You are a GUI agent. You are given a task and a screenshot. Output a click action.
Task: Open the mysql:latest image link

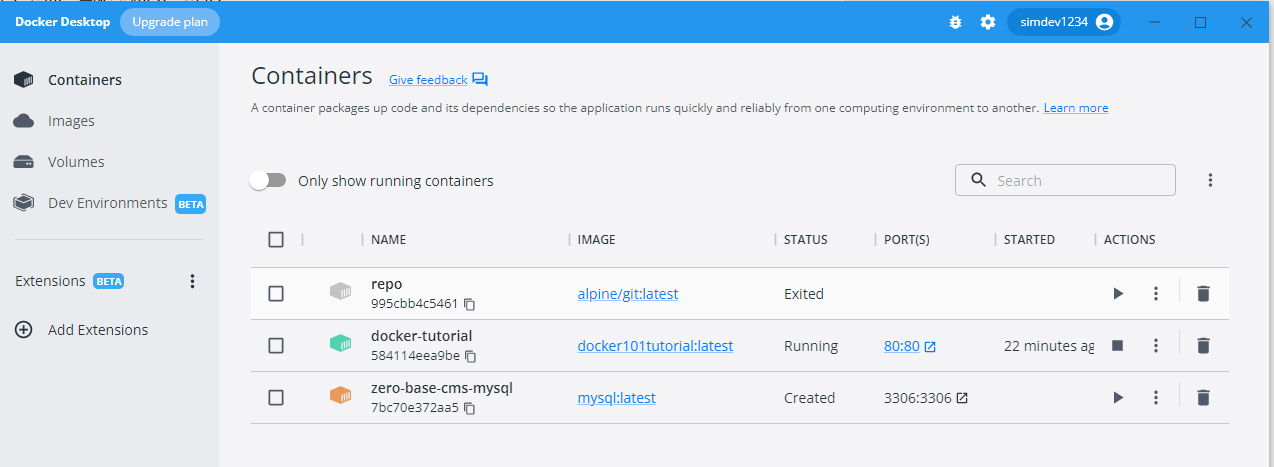pos(617,398)
